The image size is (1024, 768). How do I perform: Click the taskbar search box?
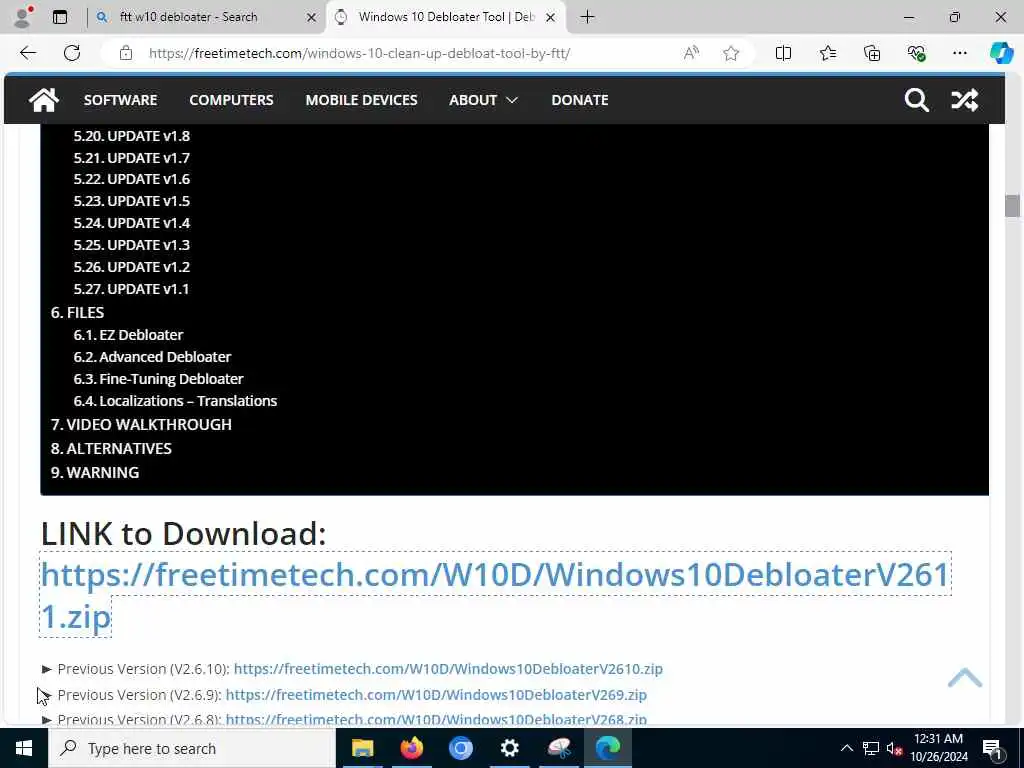(x=191, y=748)
